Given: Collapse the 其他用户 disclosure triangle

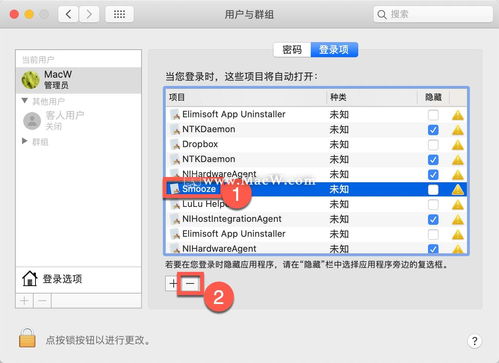Looking at the screenshot, I should pos(24,101).
